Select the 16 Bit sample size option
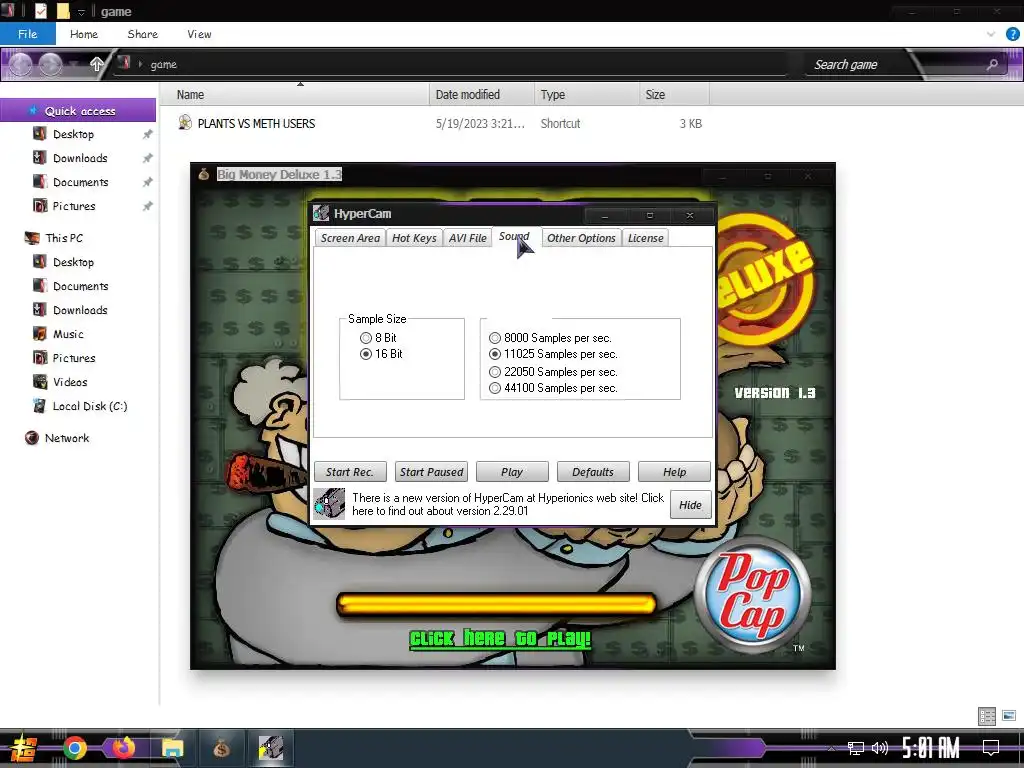1024x768 pixels. [x=381, y=354]
